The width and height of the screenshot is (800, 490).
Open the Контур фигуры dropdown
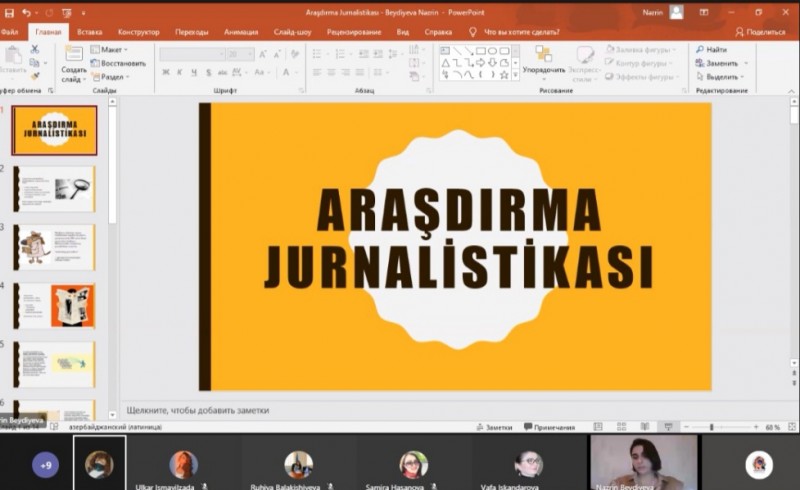[x=640, y=63]
